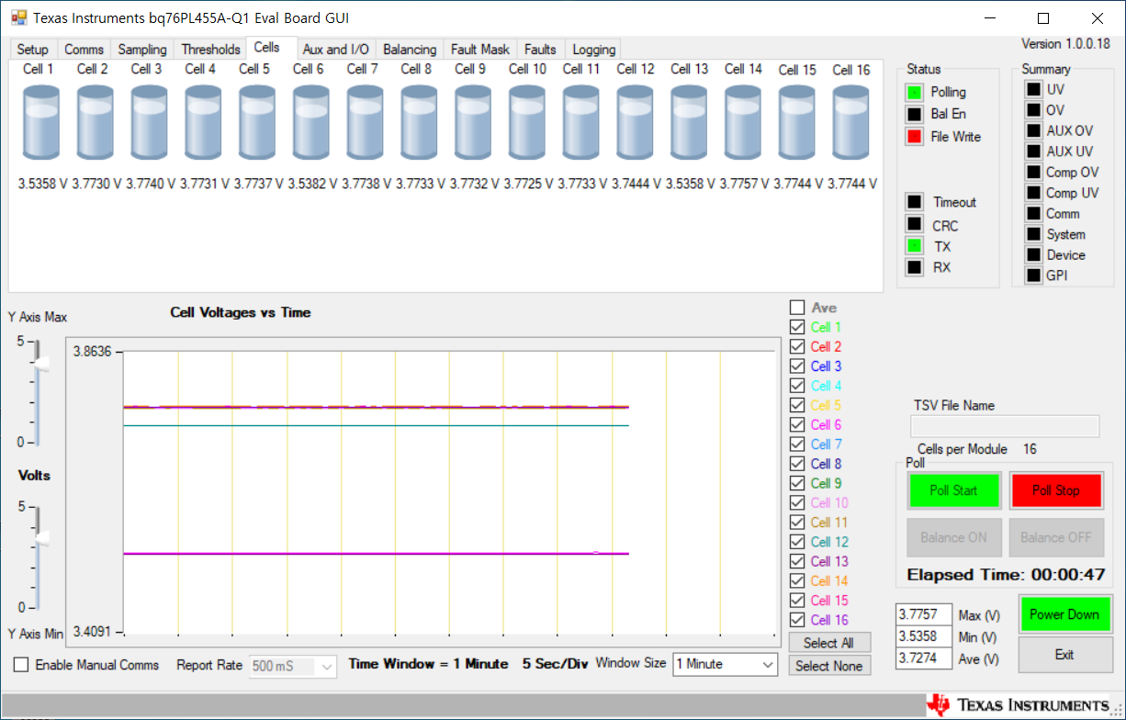The image size is (1126, 720).
Task: Click the Cell 7 battery icon
Action: pyautogui.click(x=365, y=123)
